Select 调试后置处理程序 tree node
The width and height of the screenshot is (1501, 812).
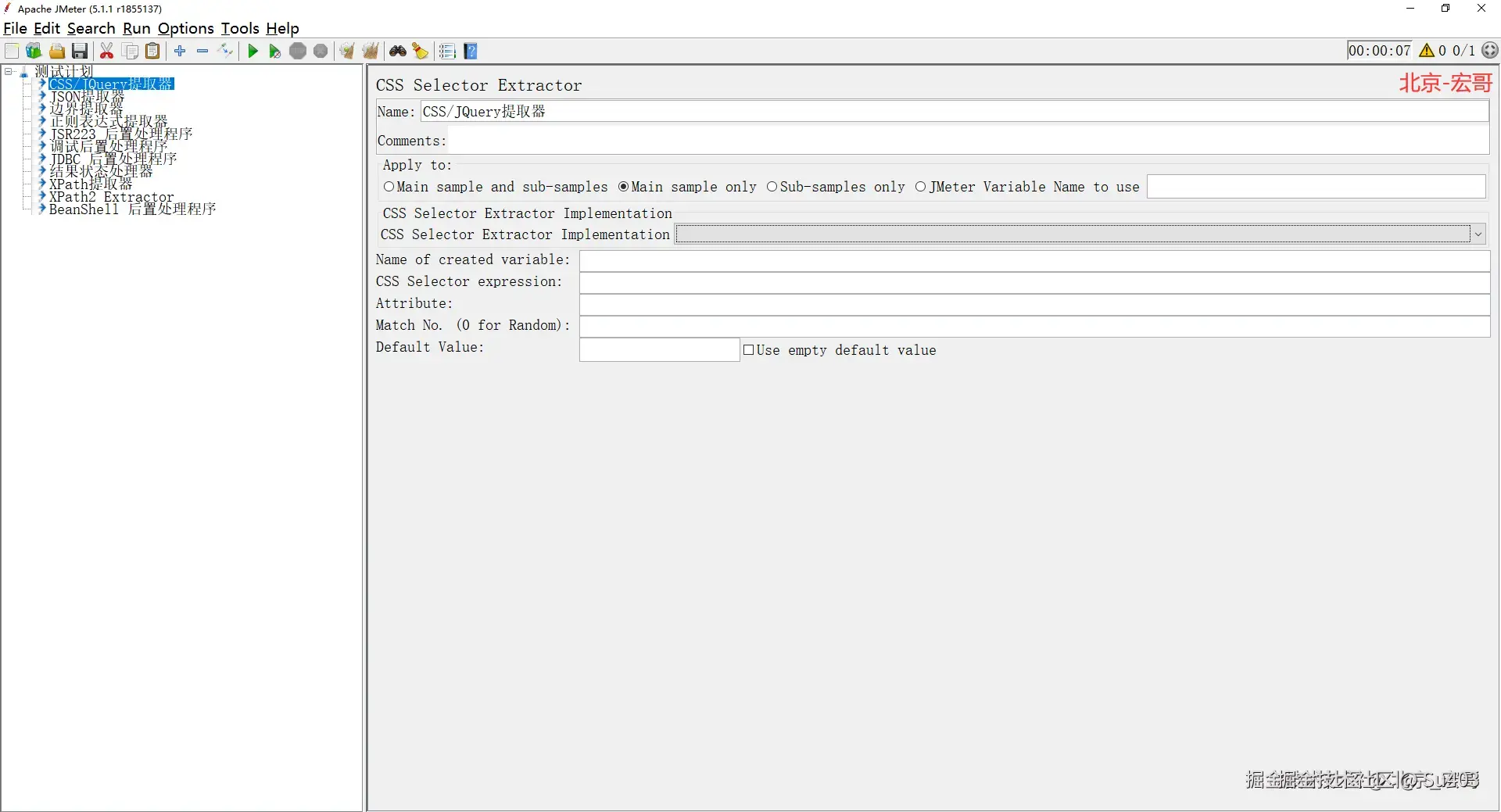click(x=109, y=147)
